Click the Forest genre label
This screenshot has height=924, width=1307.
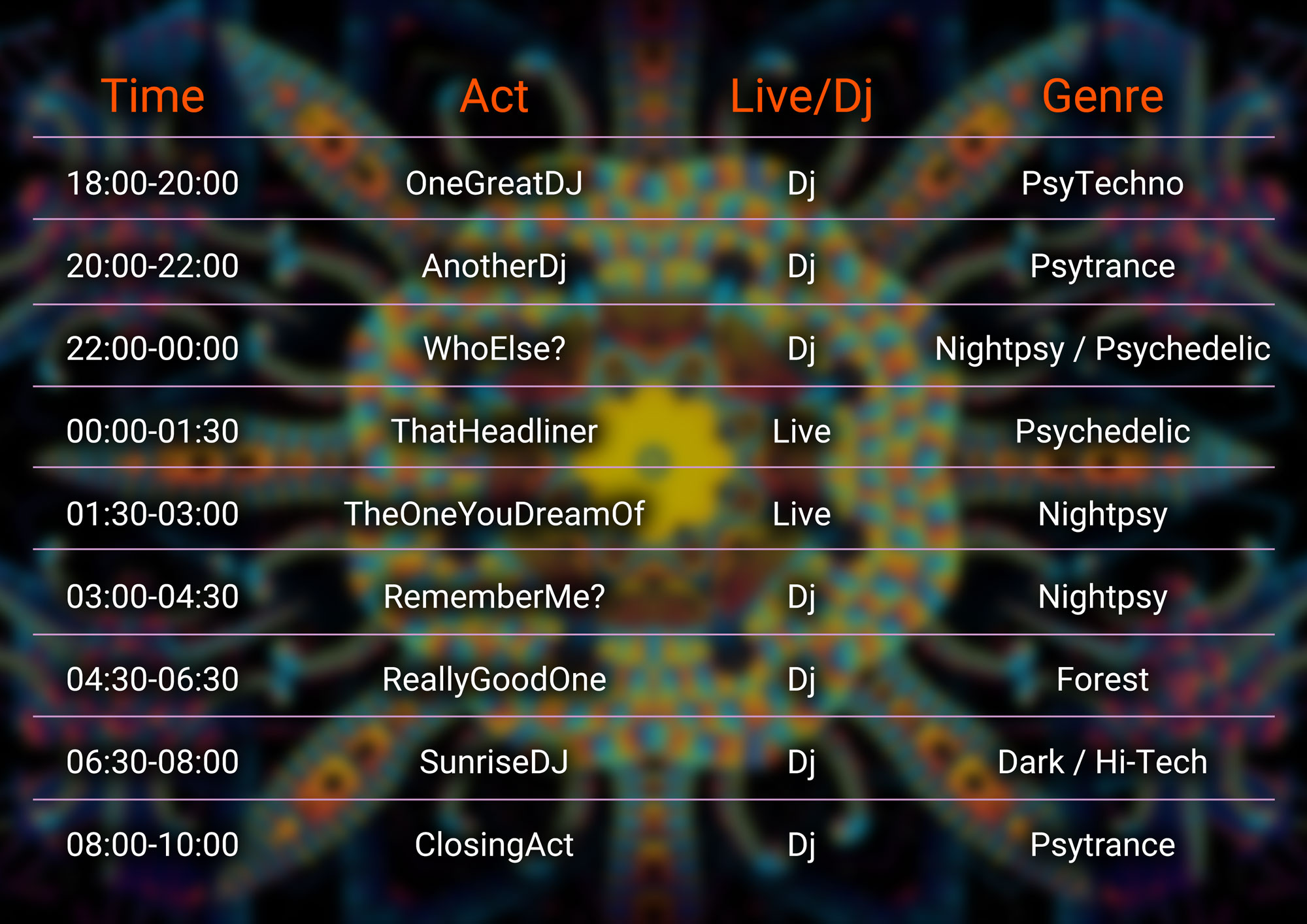click(1102, 680)
